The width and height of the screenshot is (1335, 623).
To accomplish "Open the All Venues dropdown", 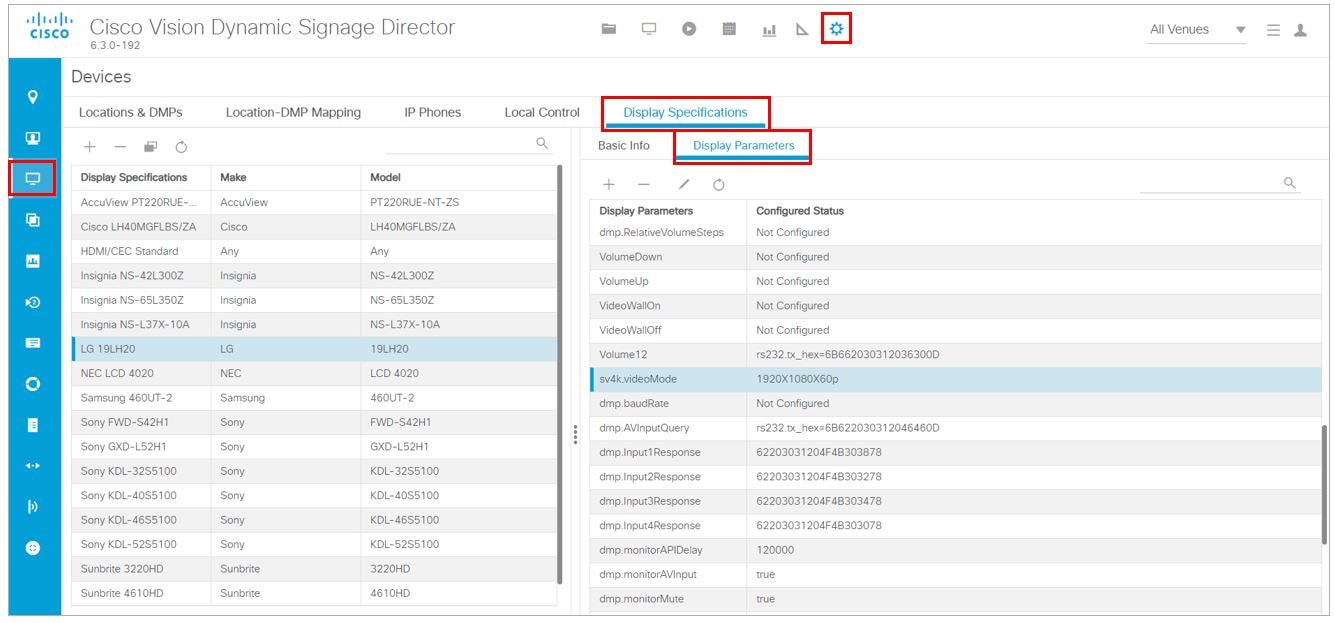I will [1197, 30].
